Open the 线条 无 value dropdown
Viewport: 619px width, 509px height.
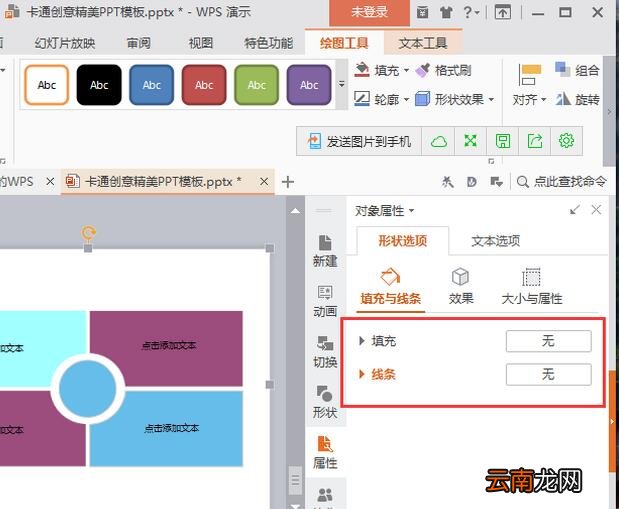tap(548, 374)
